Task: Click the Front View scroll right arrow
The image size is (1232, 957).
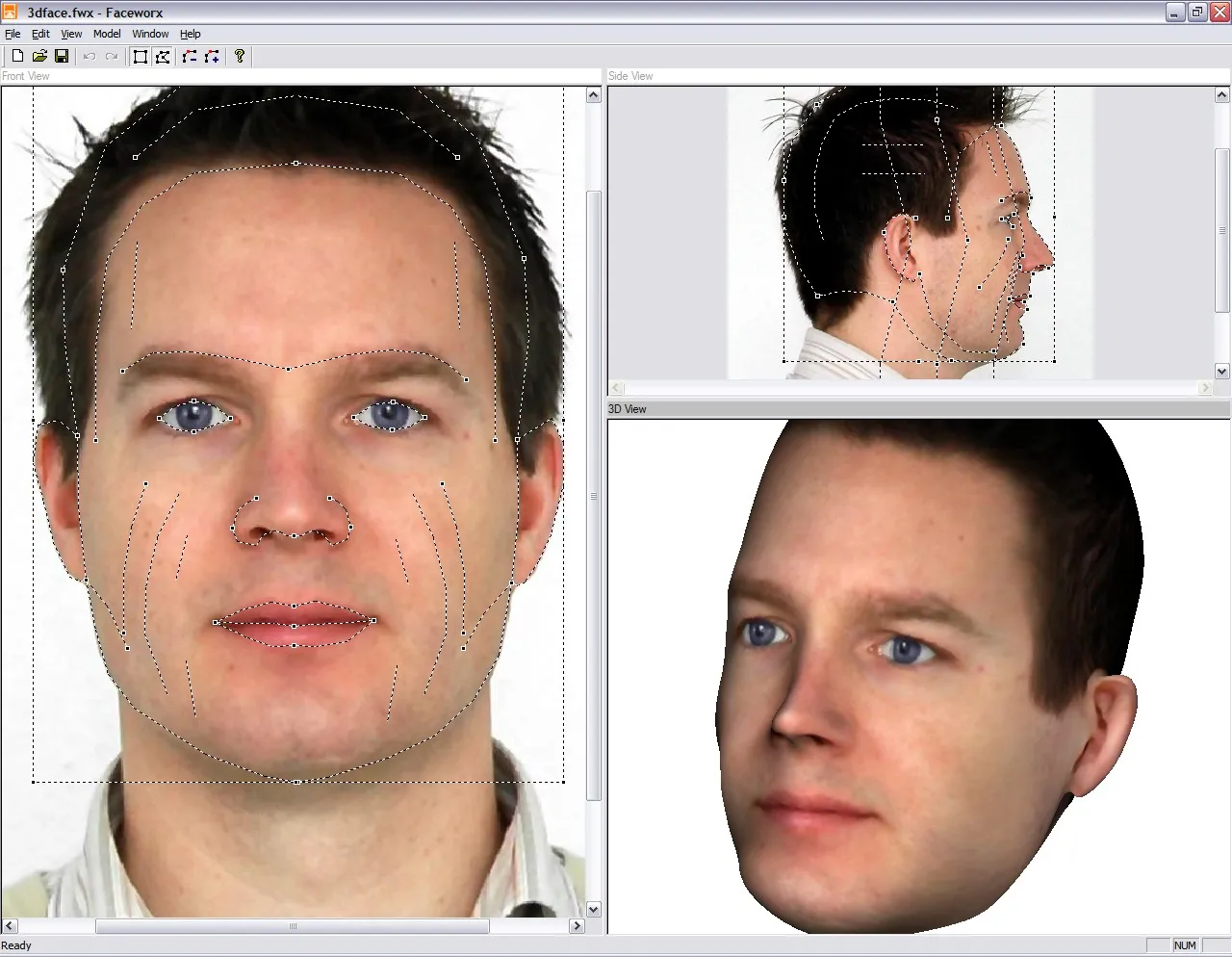Action: click(x=577, y=926)
